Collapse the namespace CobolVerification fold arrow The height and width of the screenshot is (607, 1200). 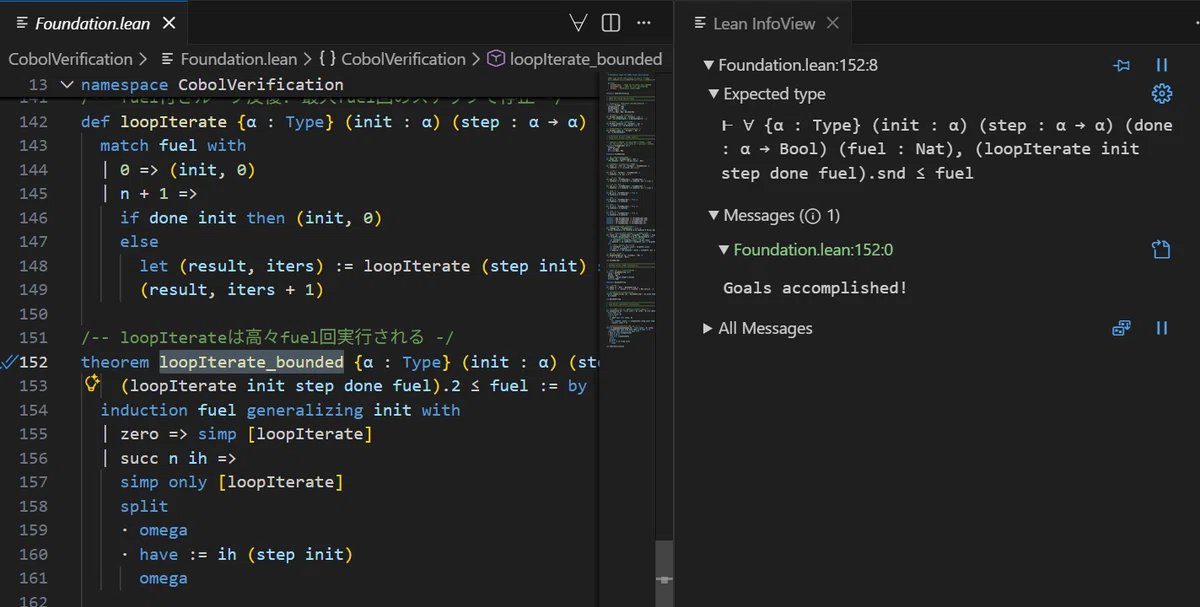pos(66,85)
